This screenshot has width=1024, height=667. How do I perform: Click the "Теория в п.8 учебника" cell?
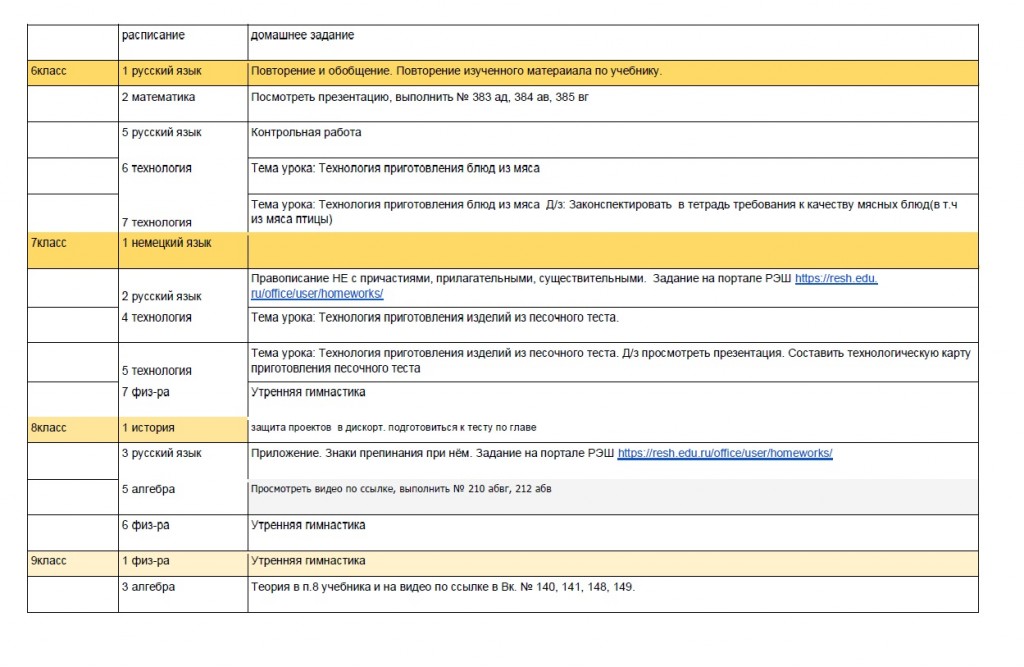pos(442,587)
